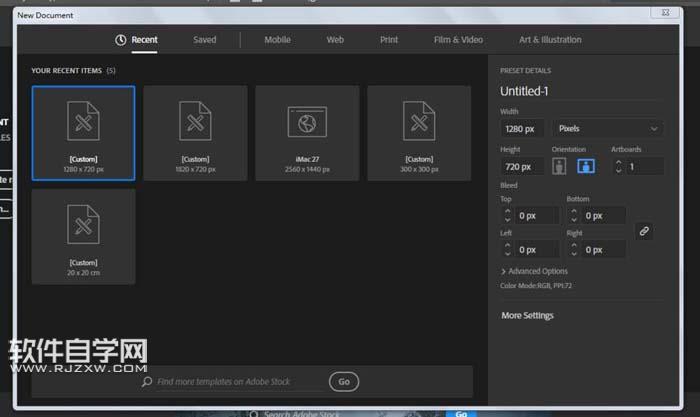700x417 pixels.
Task: Click the clock icon beside Recent
Action: pyautogui.click(x=121, y=40)
